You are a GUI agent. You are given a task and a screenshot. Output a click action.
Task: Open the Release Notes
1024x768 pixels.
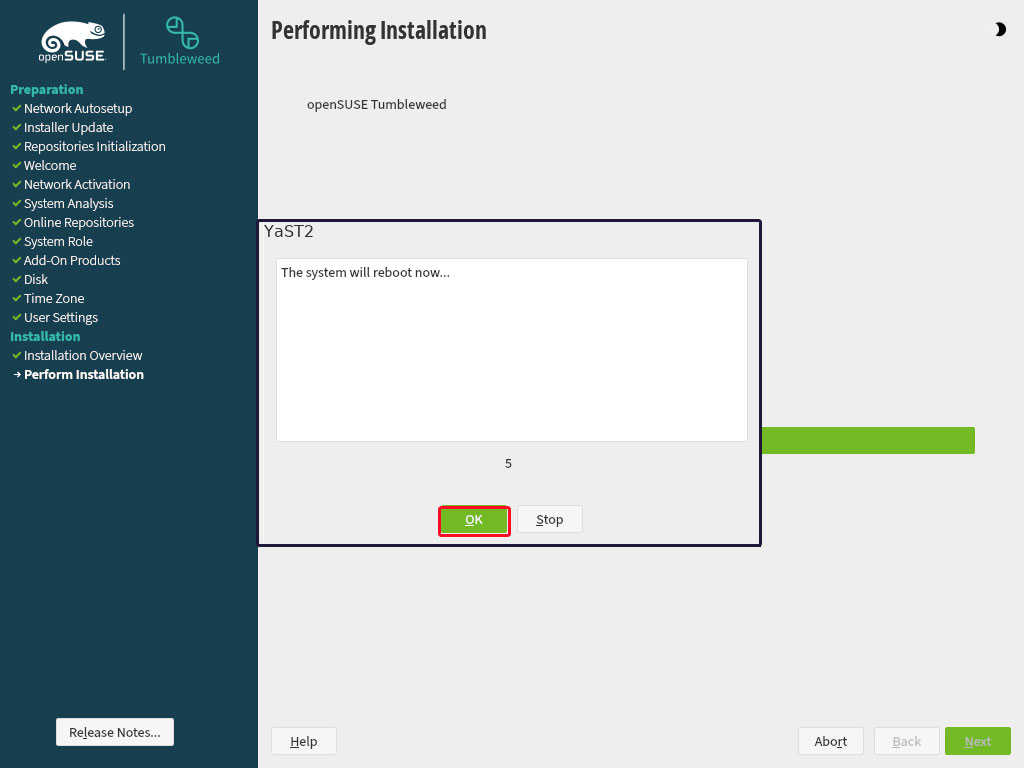pyautogui.click(x=115, y=732)
